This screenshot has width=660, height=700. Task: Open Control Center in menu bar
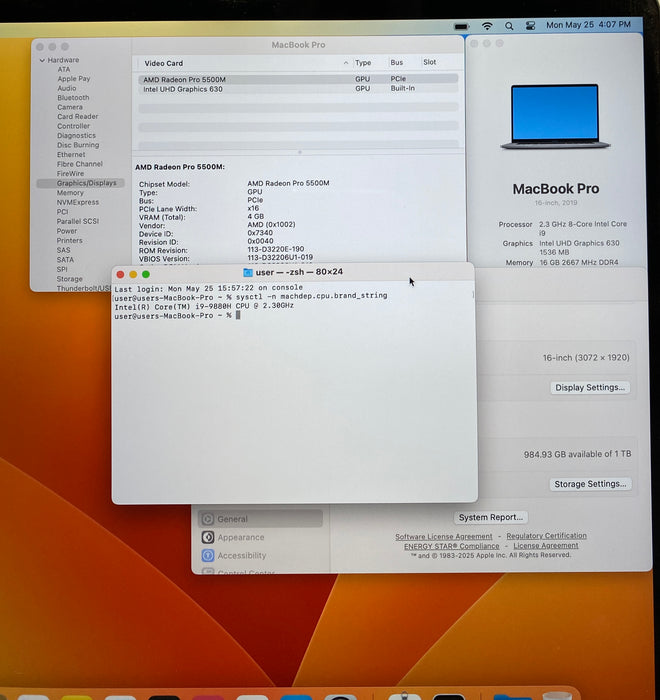pyautogui.click(x=530, y=26)
